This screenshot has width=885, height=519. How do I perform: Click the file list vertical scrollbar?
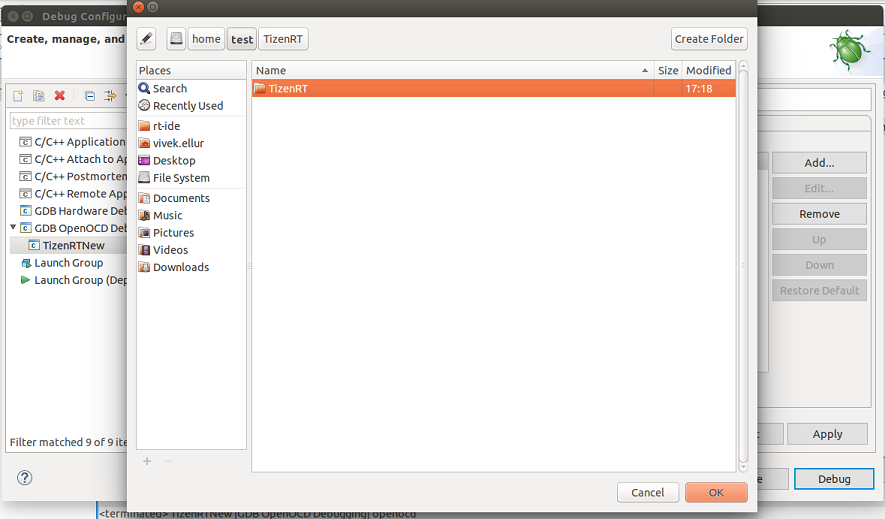pos(743,265)
